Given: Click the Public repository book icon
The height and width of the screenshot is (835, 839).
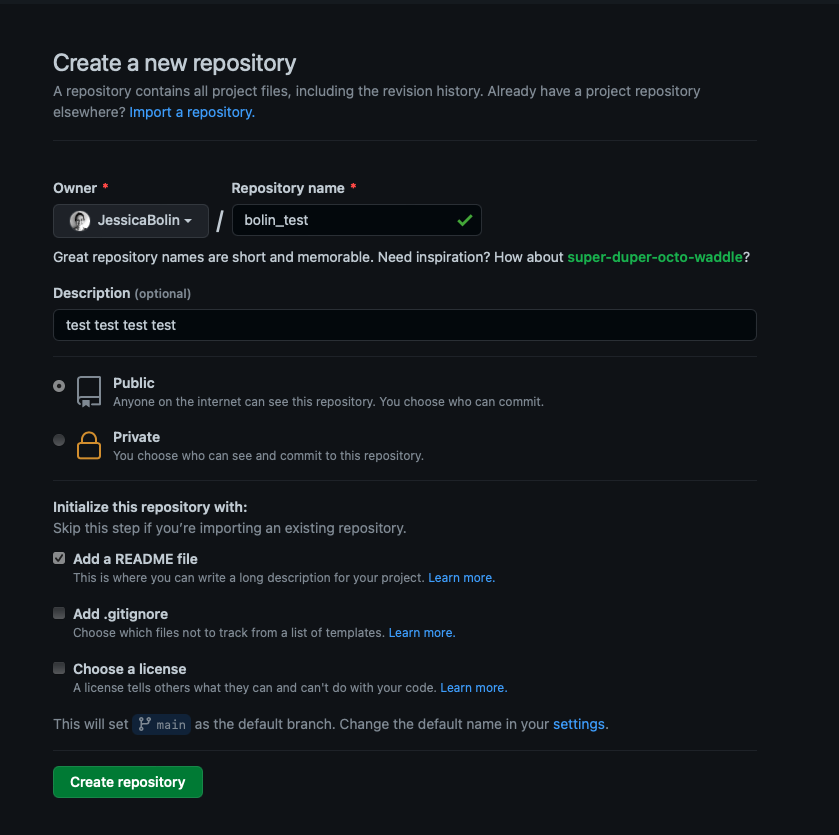Looking at the screenshot, I should (x=89, y=391).
